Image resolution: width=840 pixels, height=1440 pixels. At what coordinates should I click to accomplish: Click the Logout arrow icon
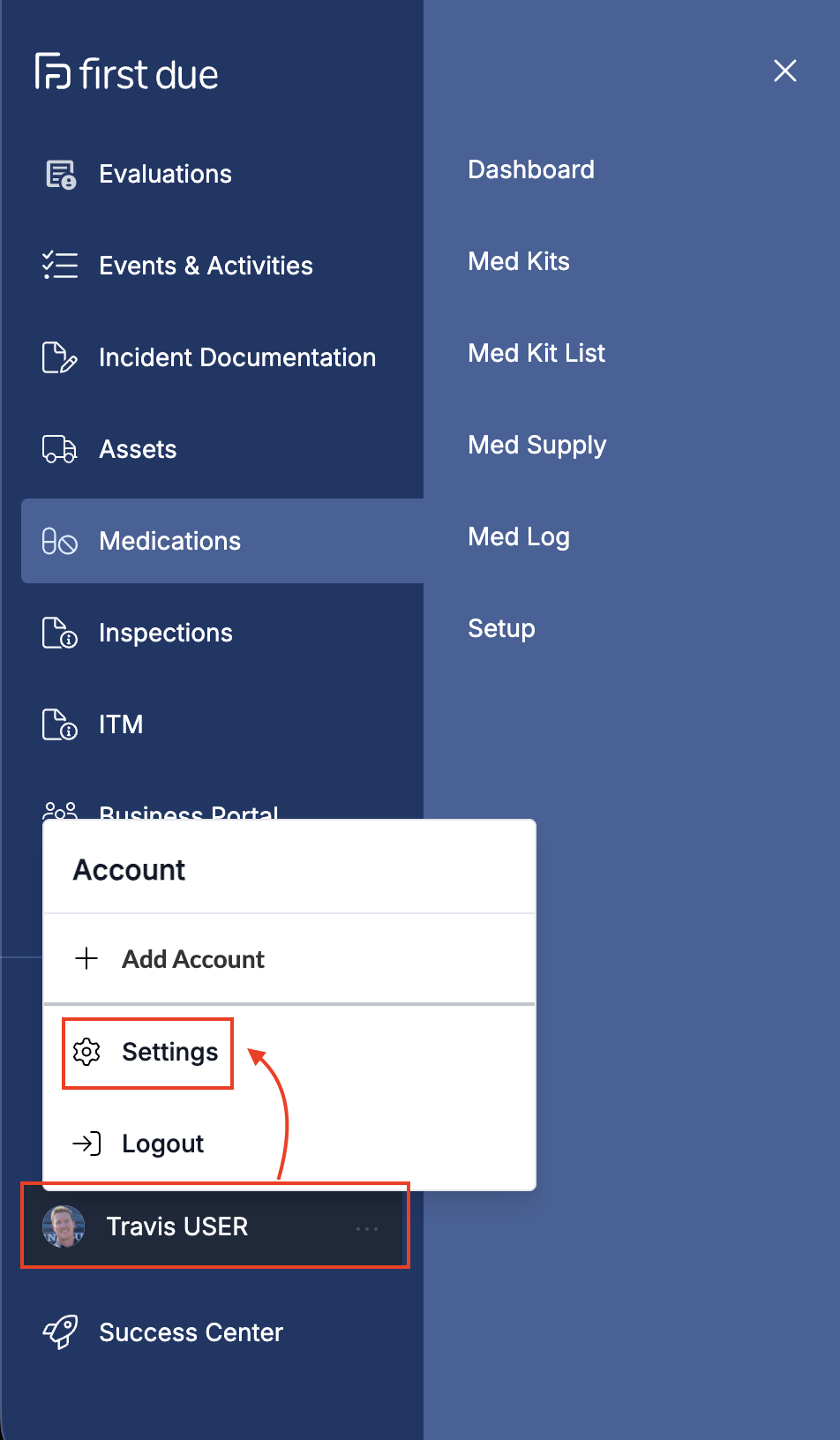point(86,1144)
